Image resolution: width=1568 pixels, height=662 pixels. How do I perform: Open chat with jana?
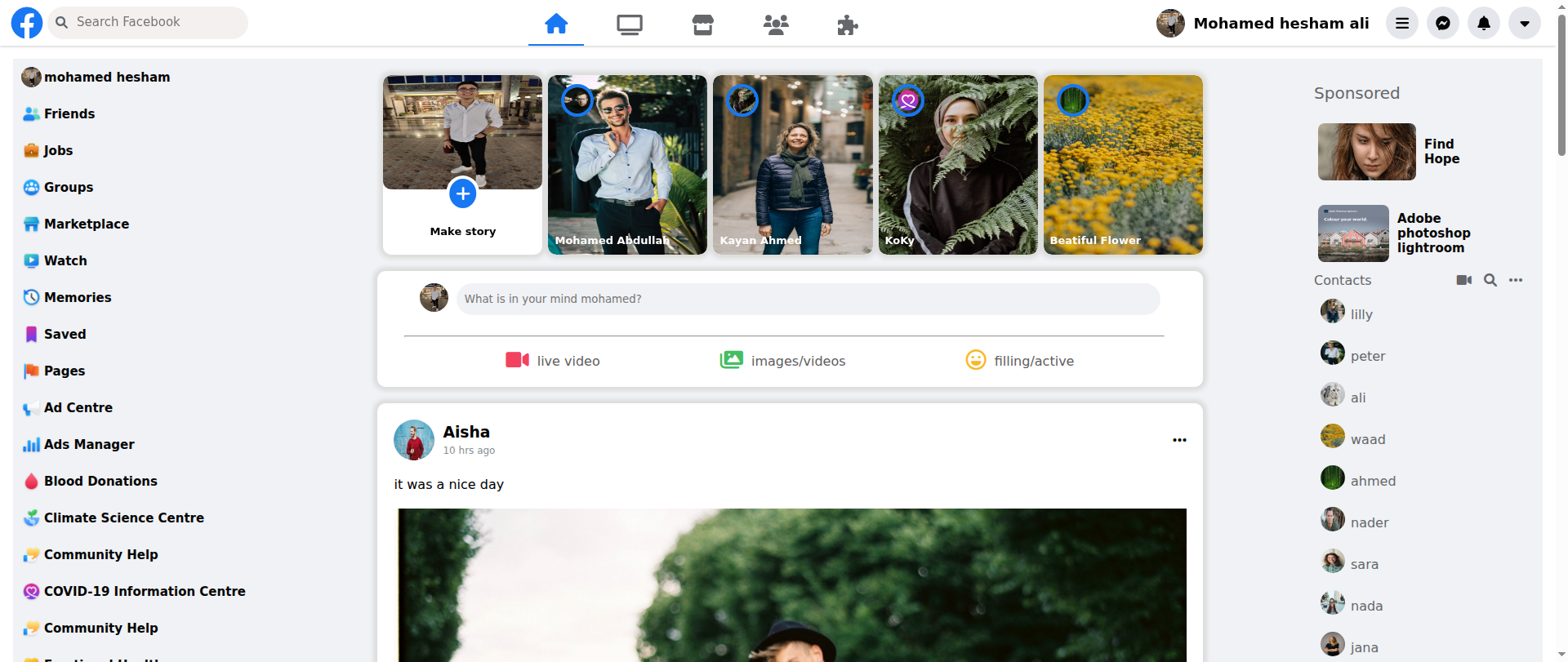tap(1350, 646)
